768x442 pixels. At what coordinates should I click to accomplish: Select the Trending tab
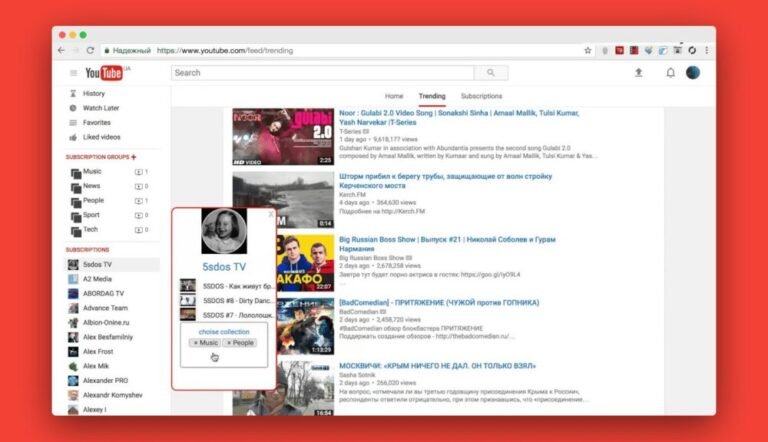coord(432,96)
